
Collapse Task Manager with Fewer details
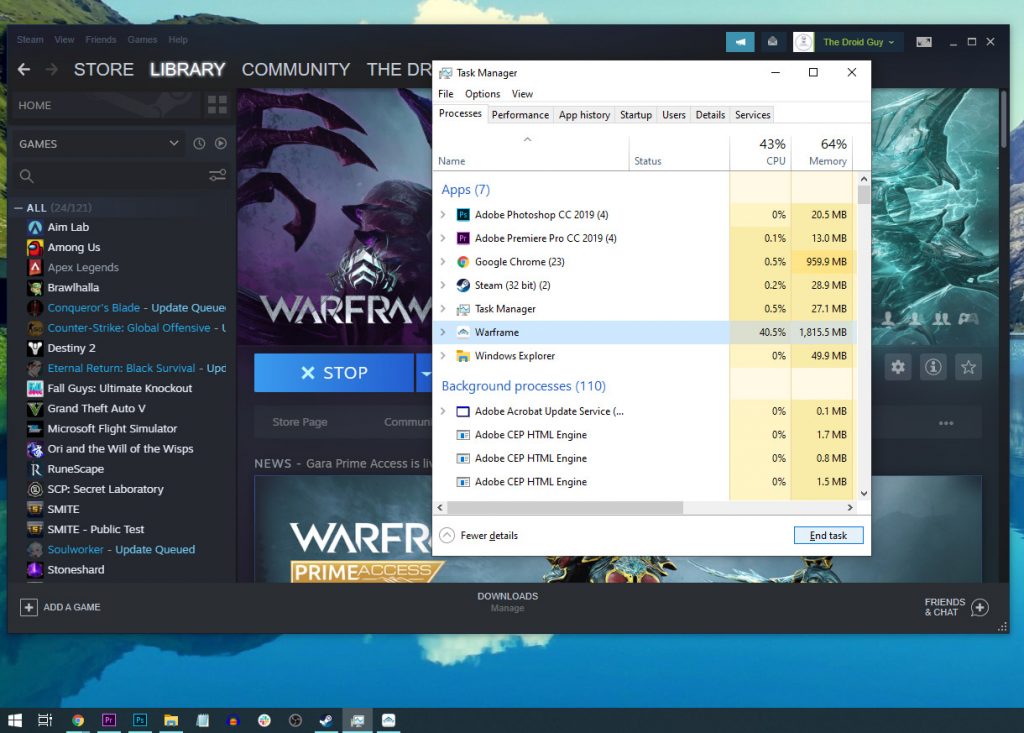479,536
